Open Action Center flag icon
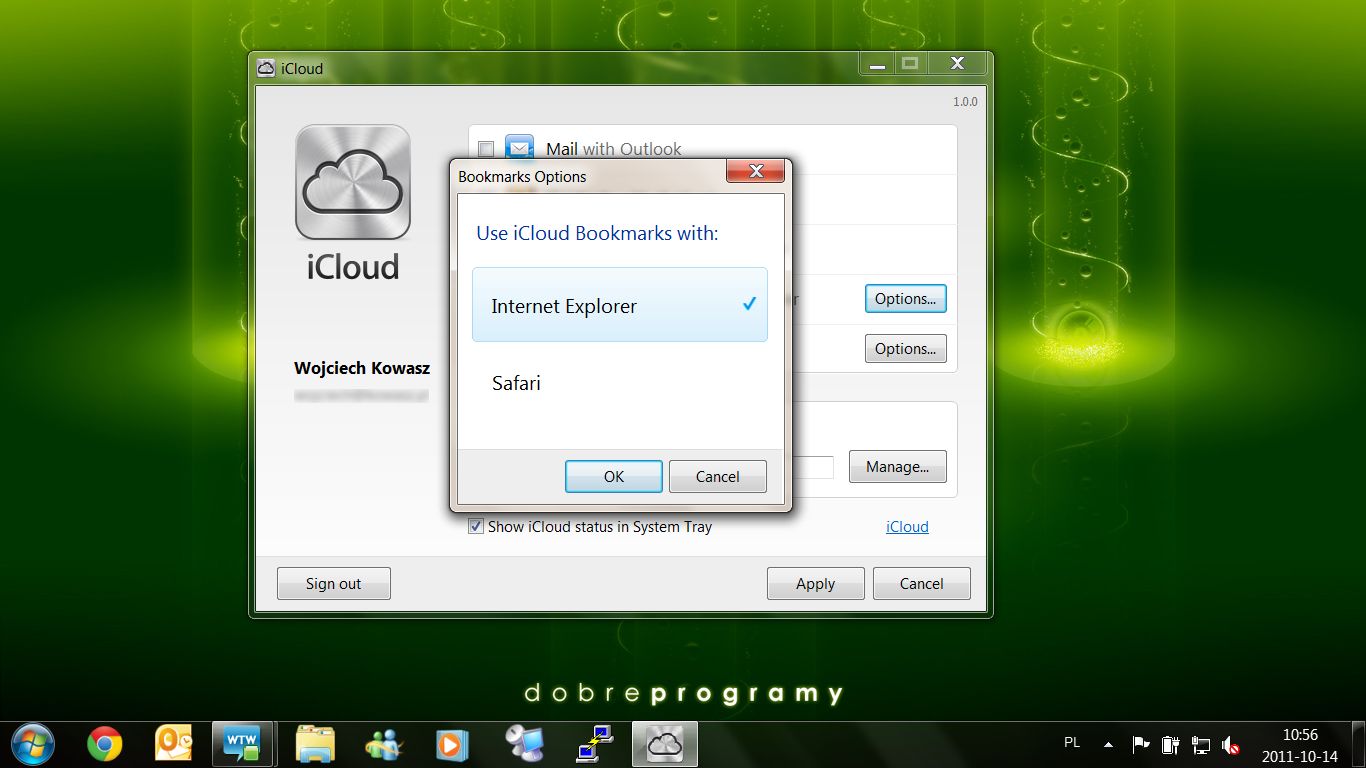Image resolution: width=1366 pixels, height=768 pixels. [x=1140, y=745]
